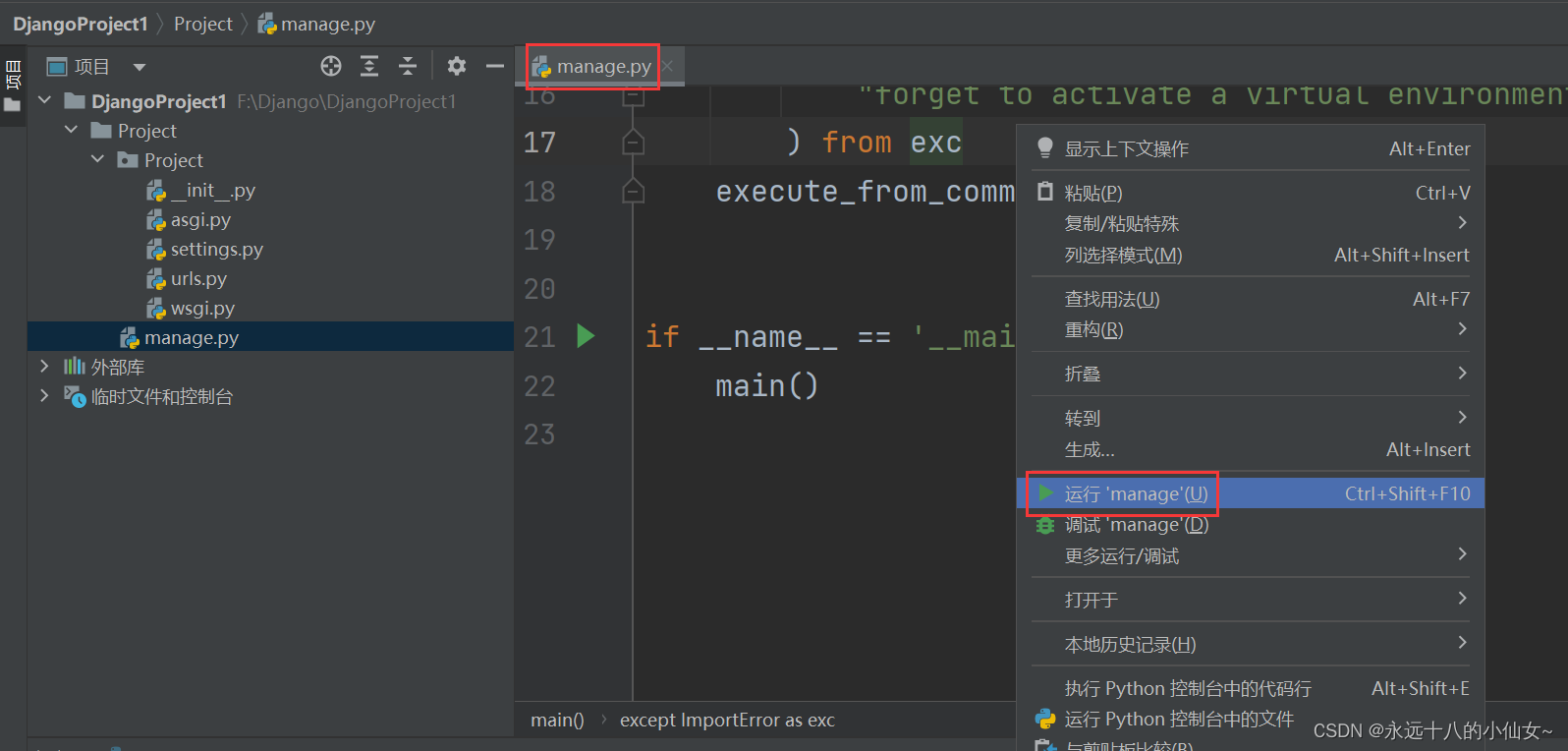1568x751 pixels.
Task: Click the lightbulb icon beside 显示上下文操作
Action: pyautogui.click(x=1045, y=148)
